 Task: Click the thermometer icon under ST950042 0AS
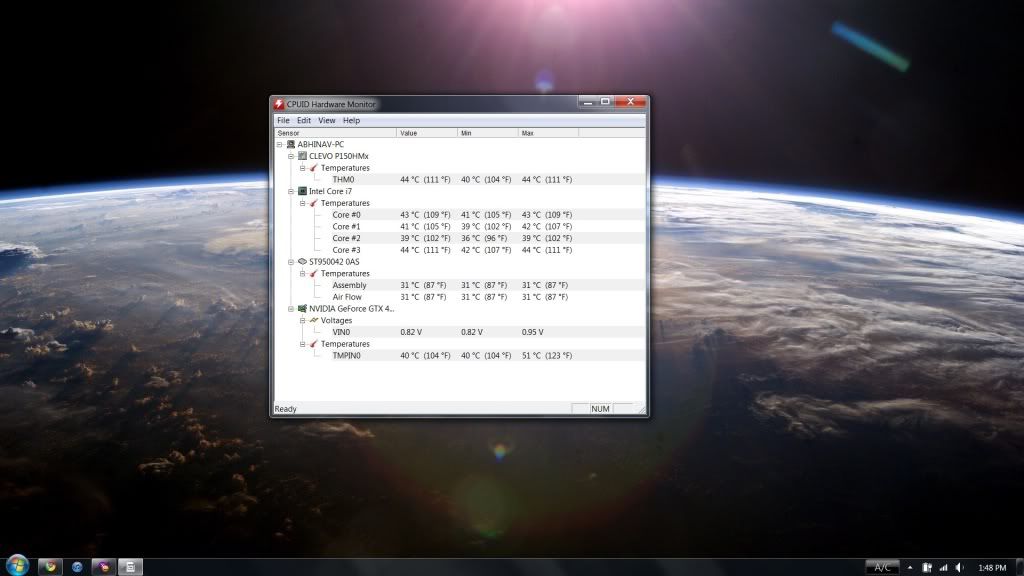[x=314, y=274]
